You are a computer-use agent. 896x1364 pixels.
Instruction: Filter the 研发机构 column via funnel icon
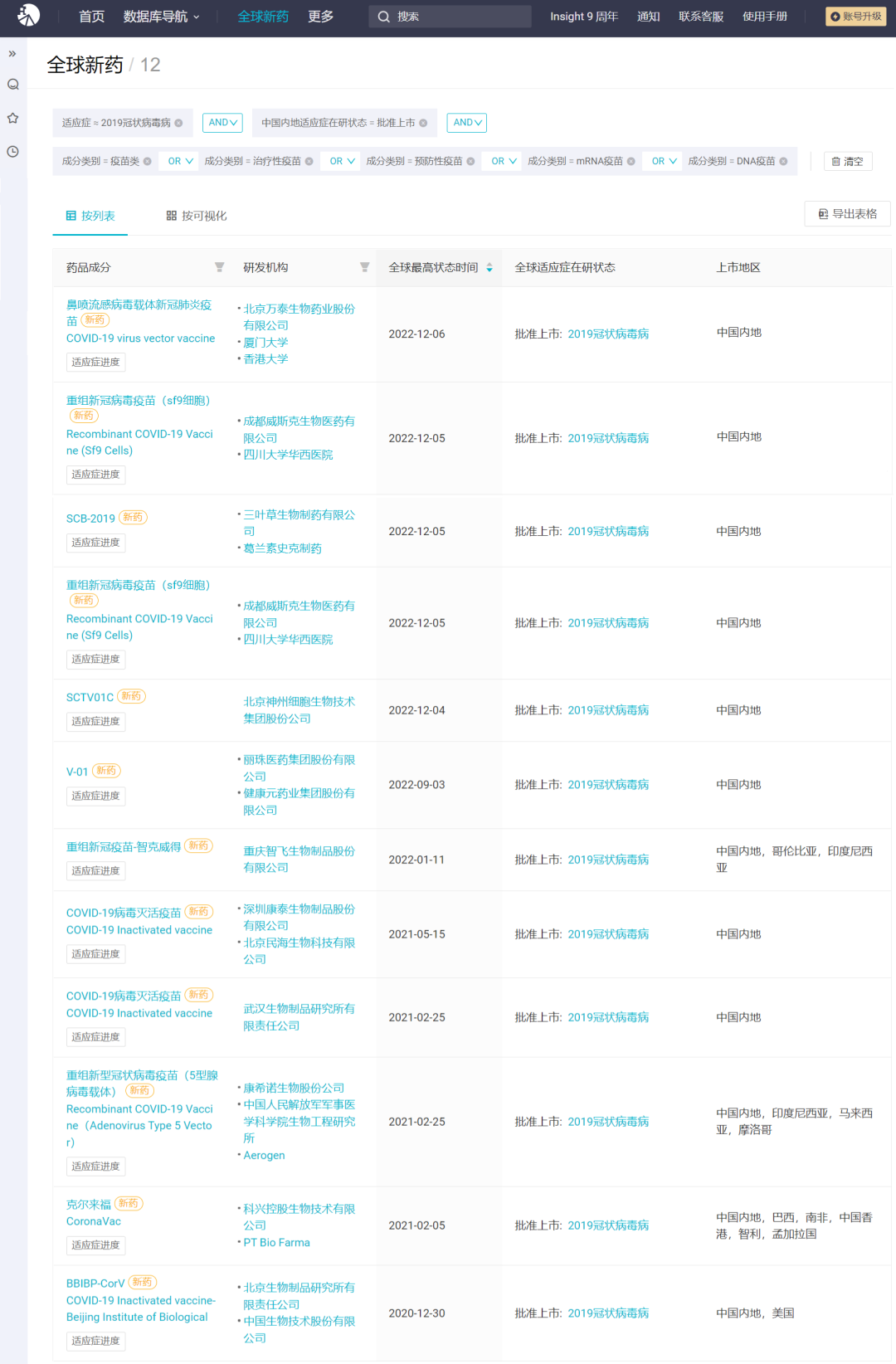click(x=364, y=267)
